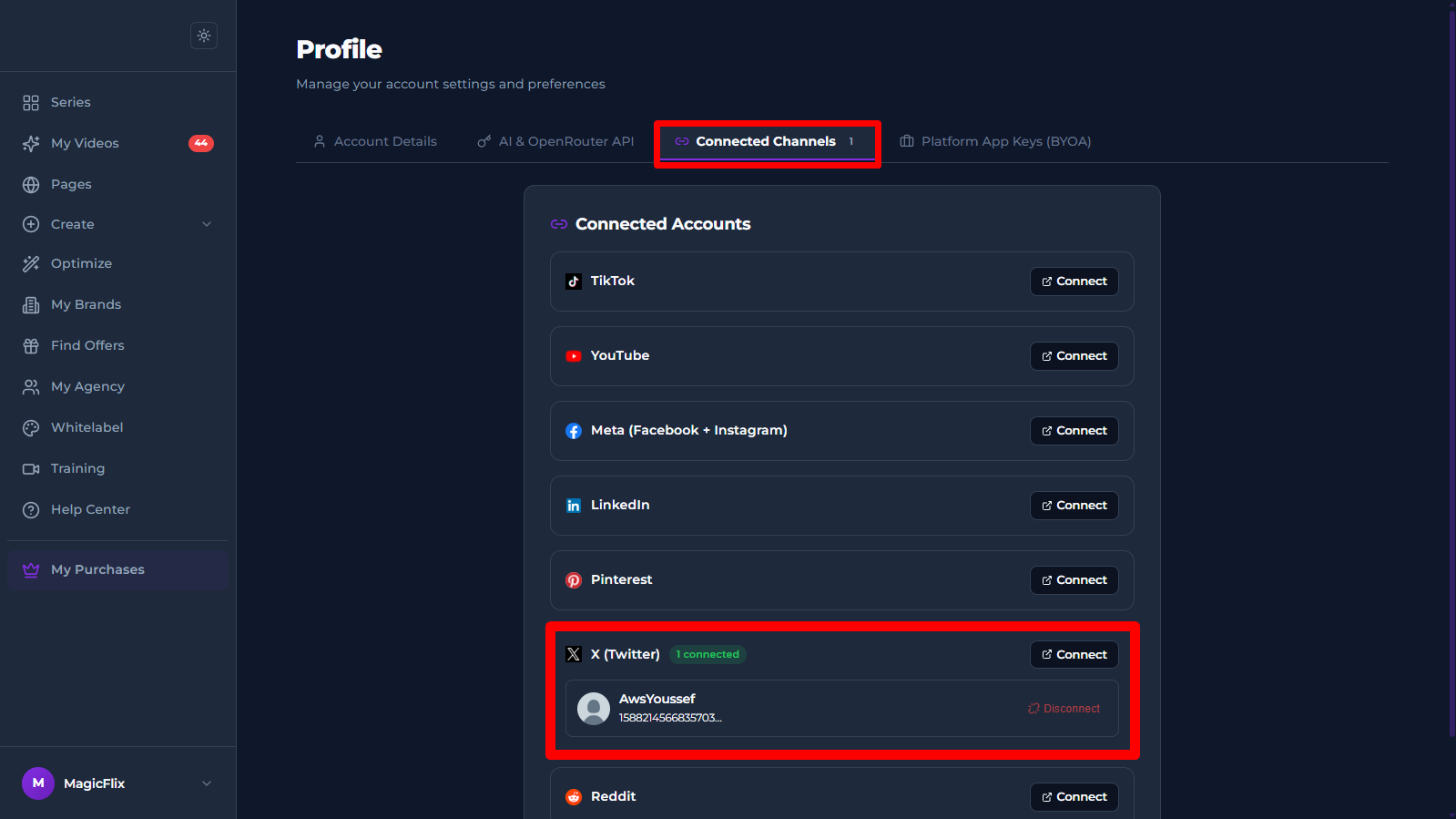This screenshot has width=1456, height=819.
Task: Select the Connected Channels tab
Action: coord(768,141)
